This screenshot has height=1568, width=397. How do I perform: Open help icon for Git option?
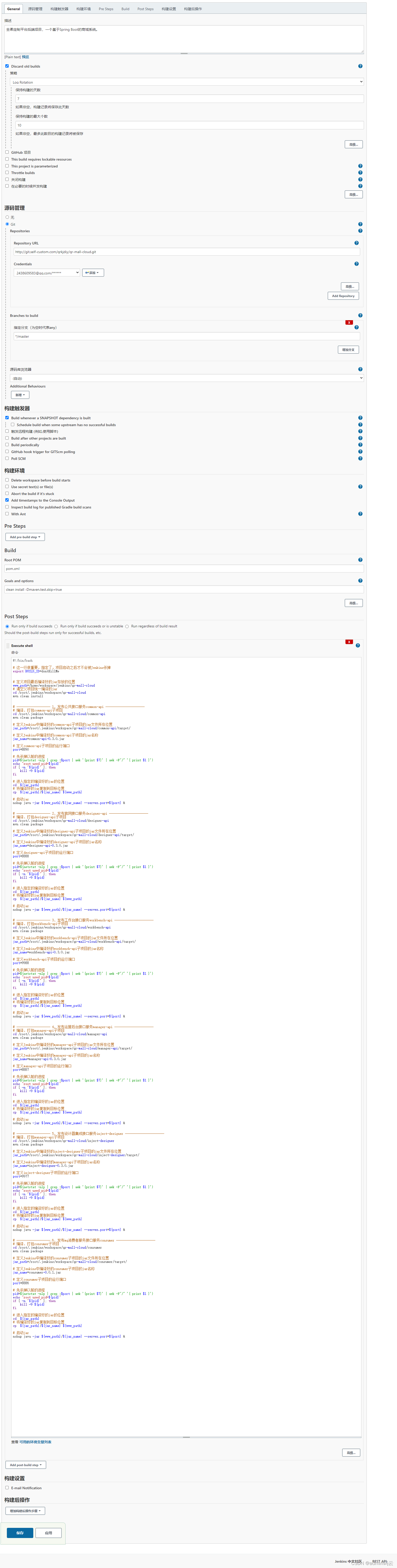click(360, 224)
